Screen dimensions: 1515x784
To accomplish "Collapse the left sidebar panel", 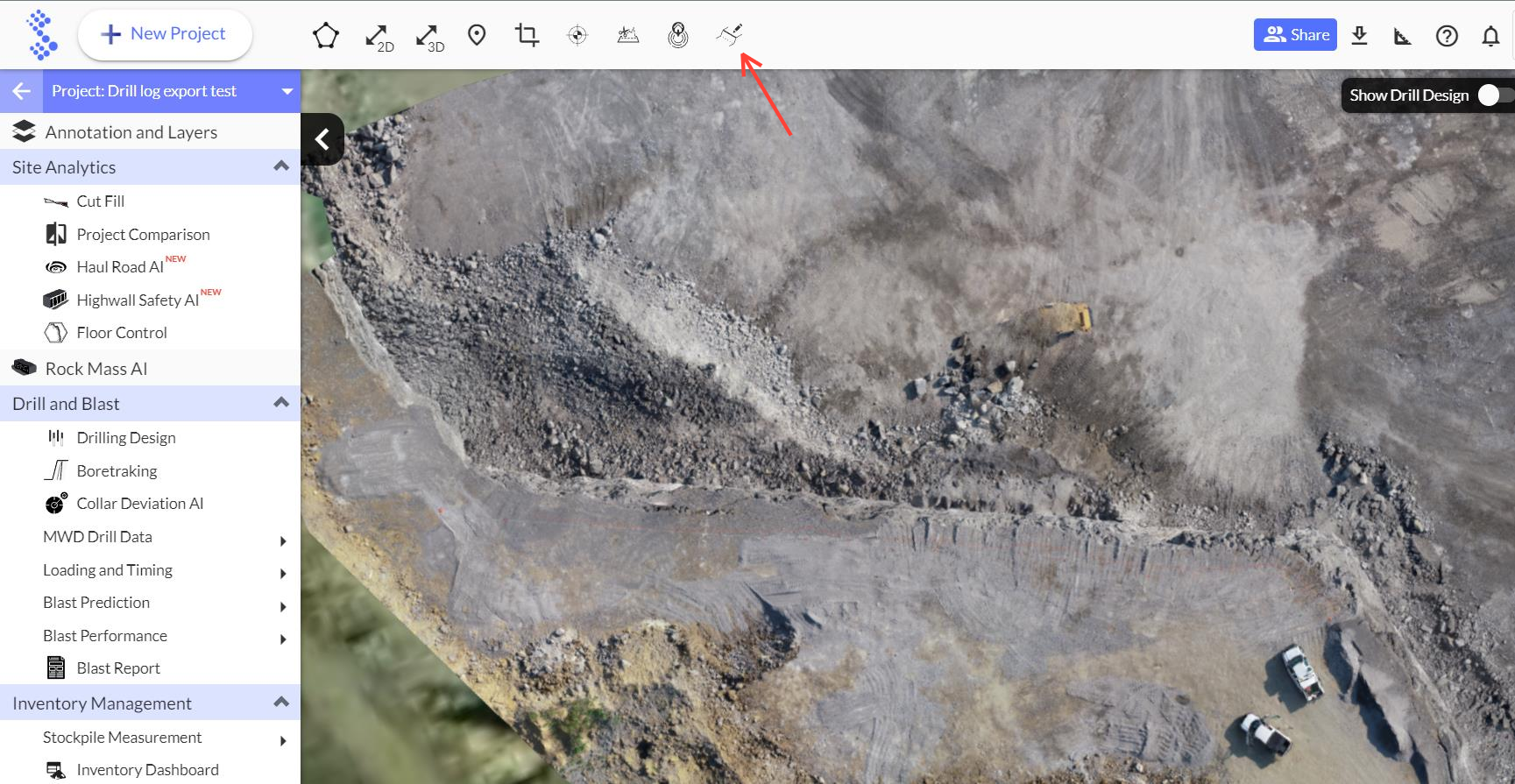I will tap(322, 139).
